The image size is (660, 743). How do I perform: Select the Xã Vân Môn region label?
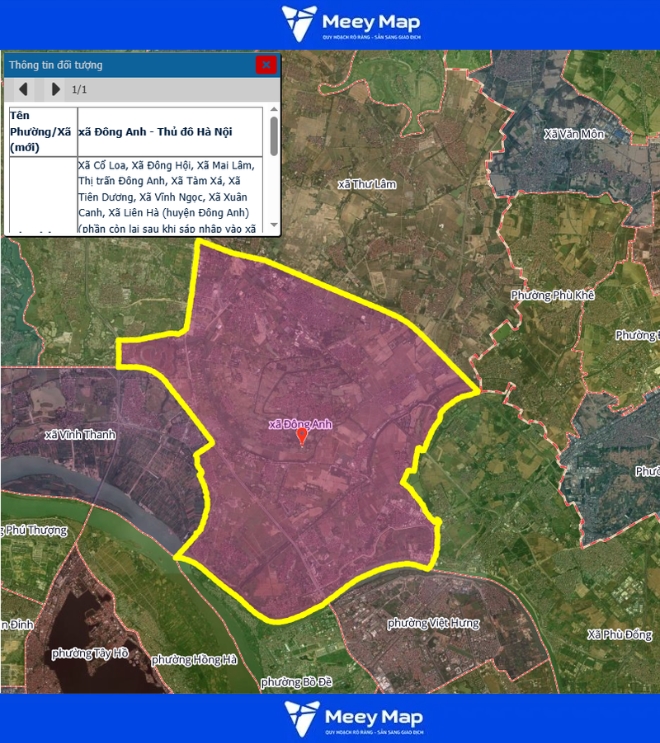pos(574,134)
